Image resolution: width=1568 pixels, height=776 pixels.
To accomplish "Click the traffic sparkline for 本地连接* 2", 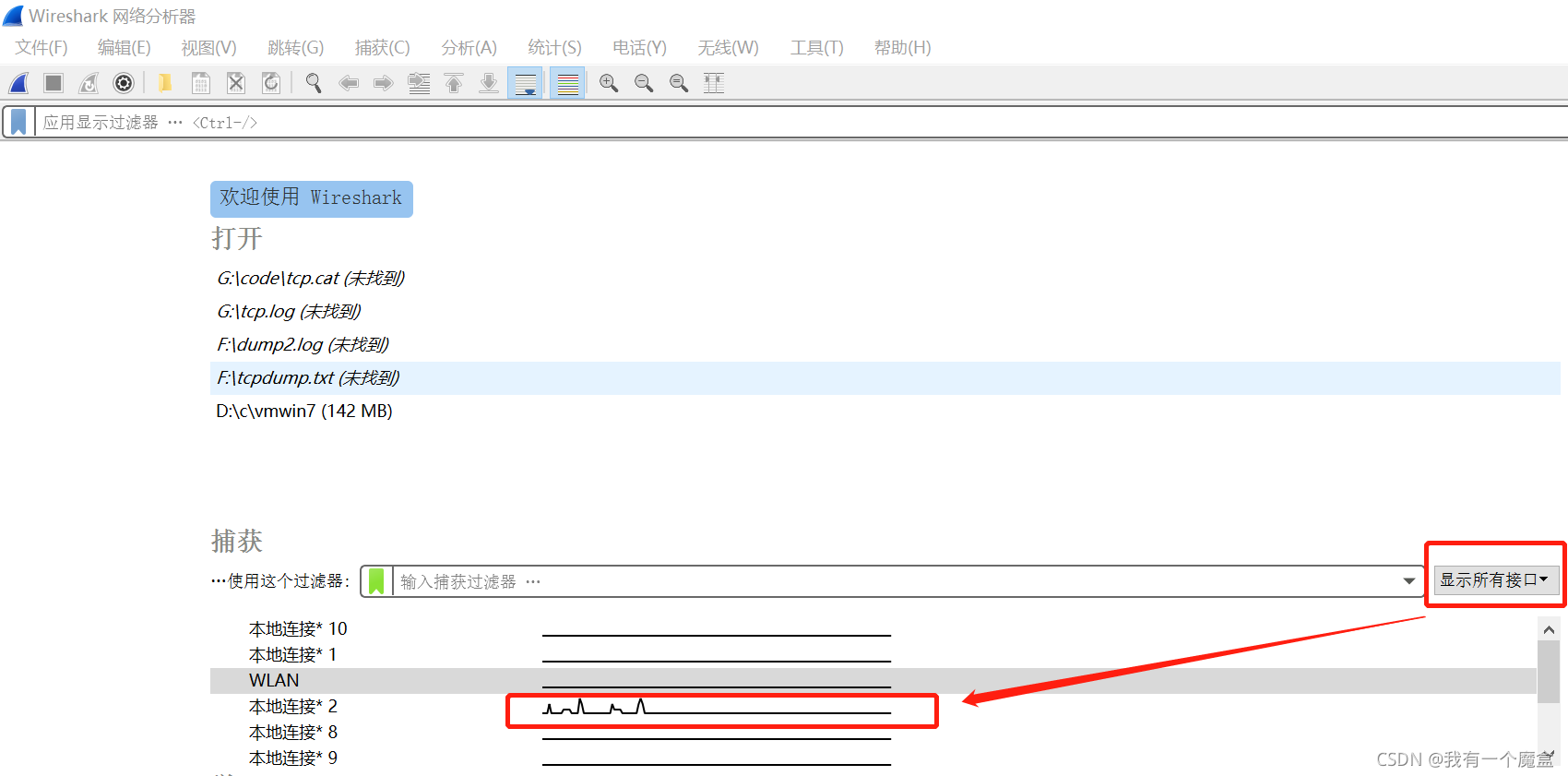I will tap(717, 707).
